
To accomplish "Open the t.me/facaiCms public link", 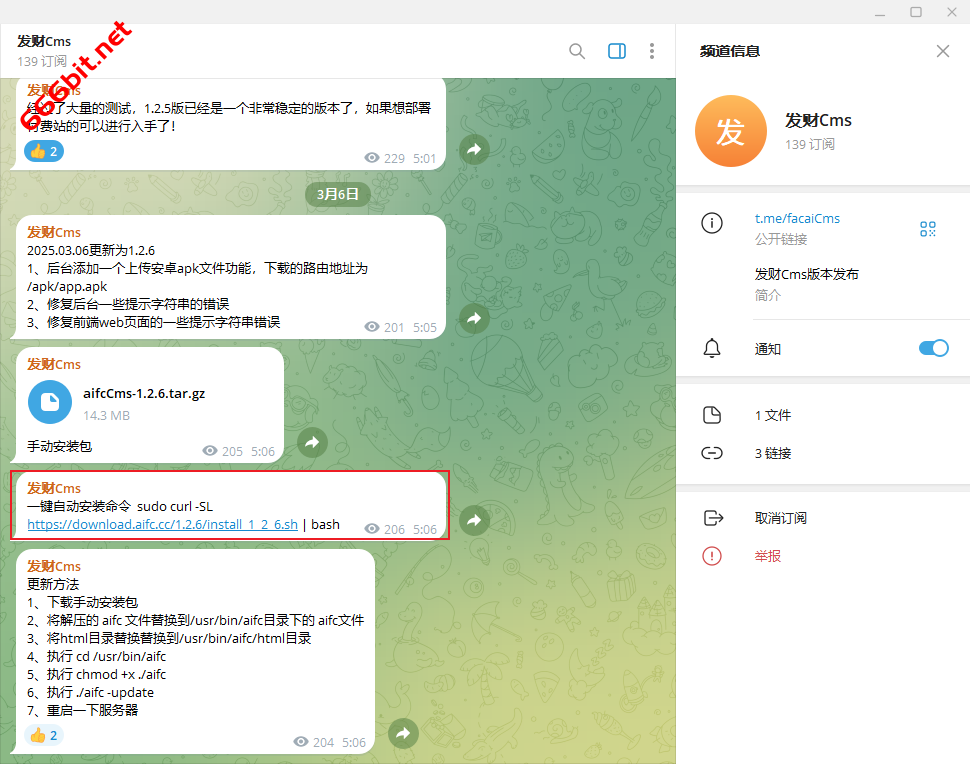I will tap(797, 218).
